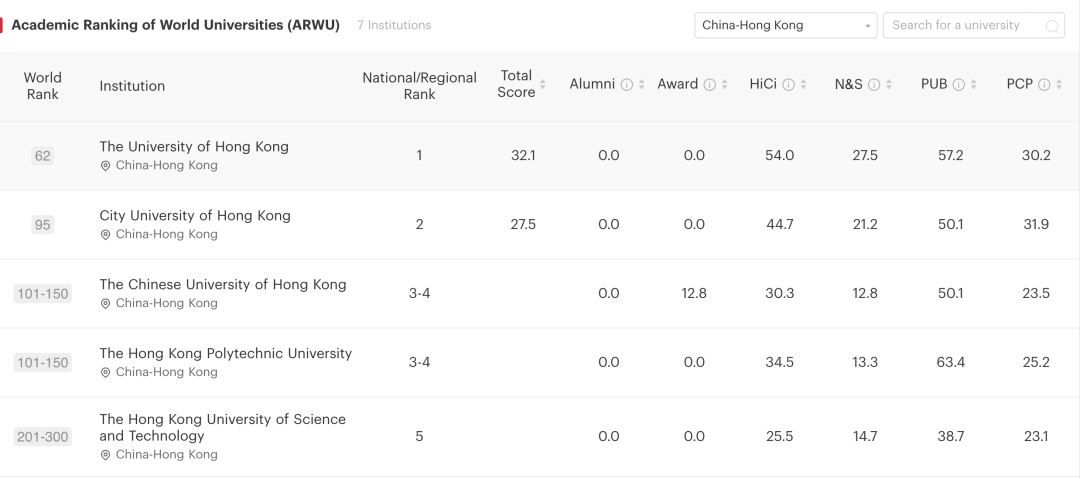
Task: Open The University of Hong Kong link
Action: 194,146
